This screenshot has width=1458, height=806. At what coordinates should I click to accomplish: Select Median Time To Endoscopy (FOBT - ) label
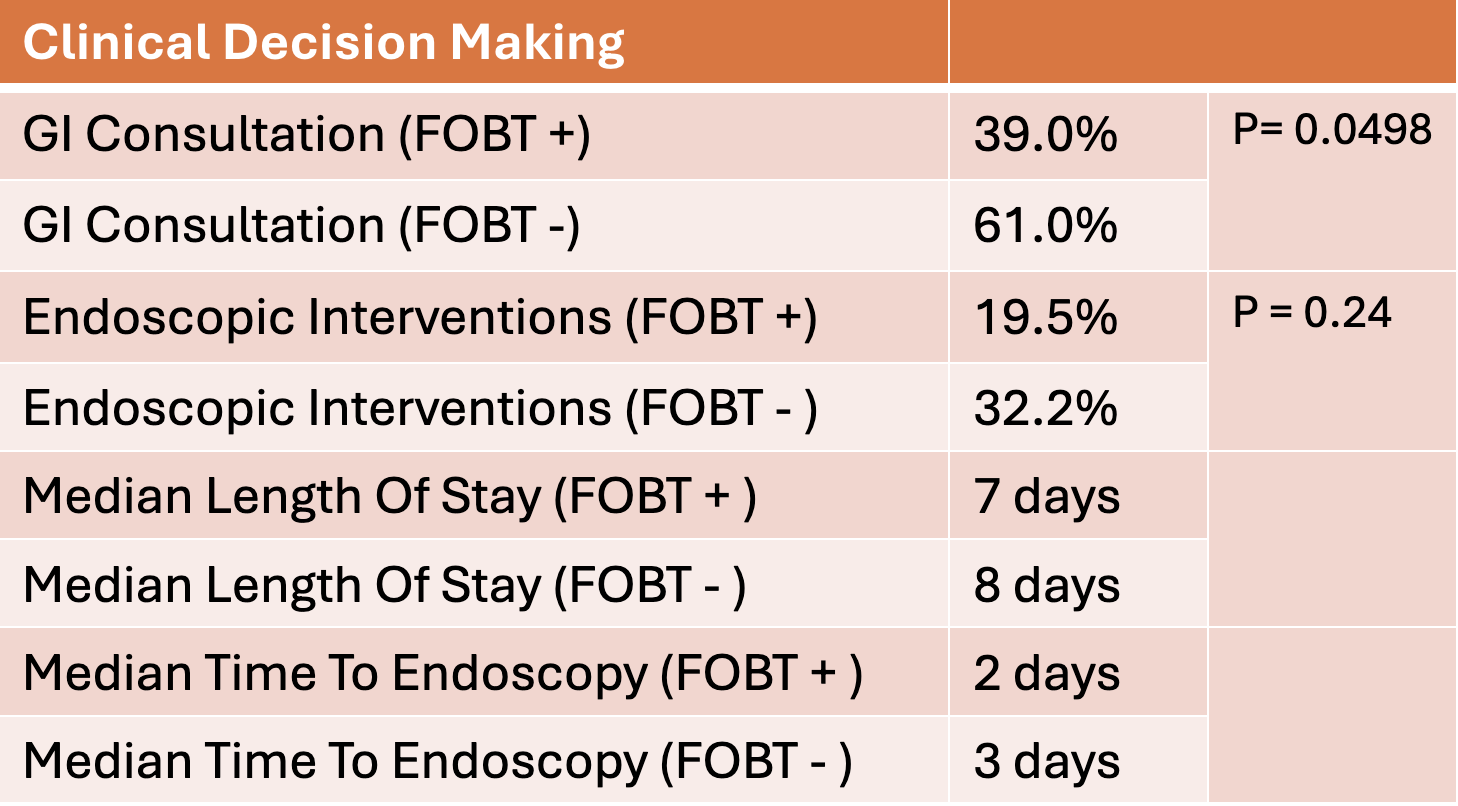tap(474, 760)
